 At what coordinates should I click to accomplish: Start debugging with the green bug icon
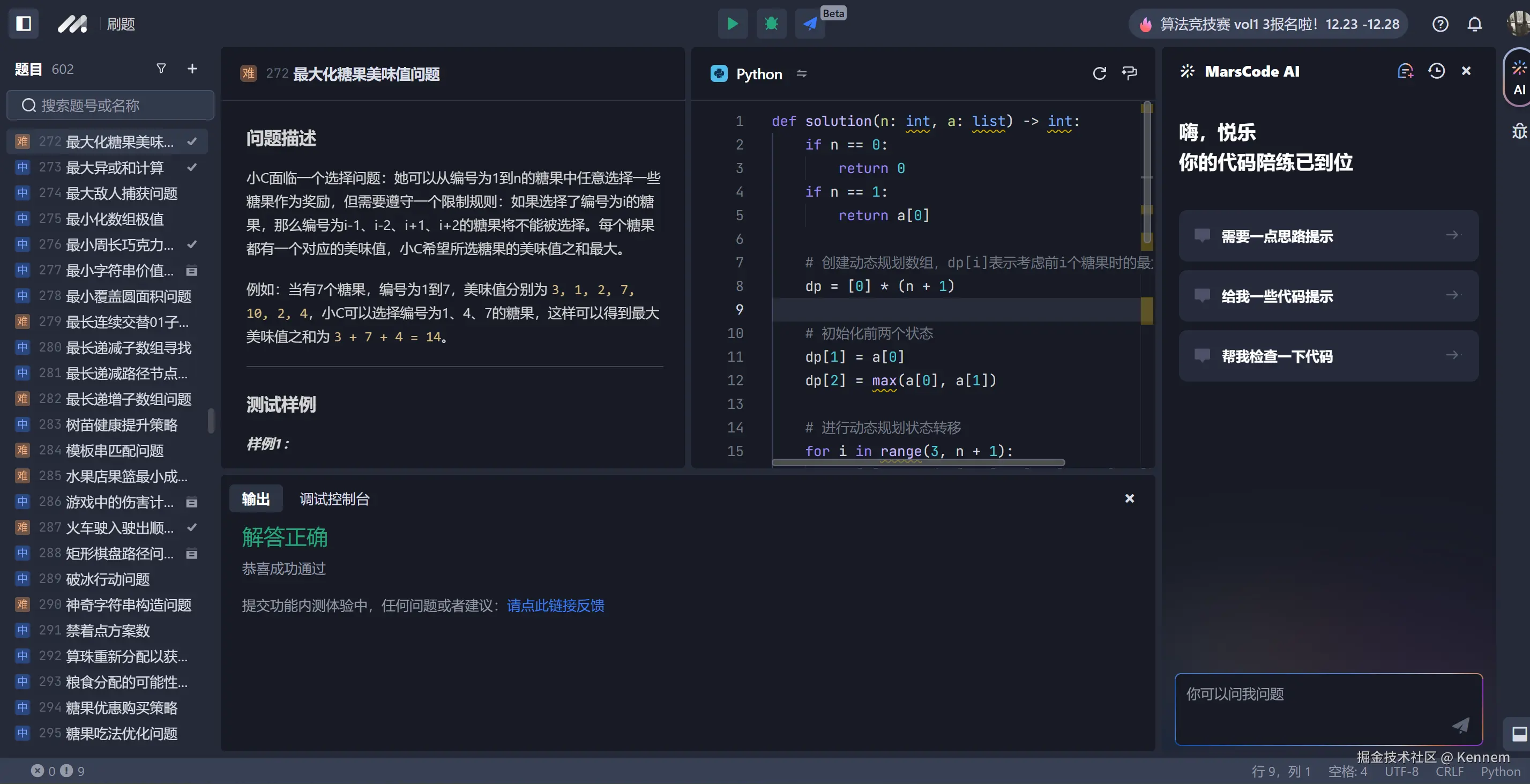[x=770, y=24]
